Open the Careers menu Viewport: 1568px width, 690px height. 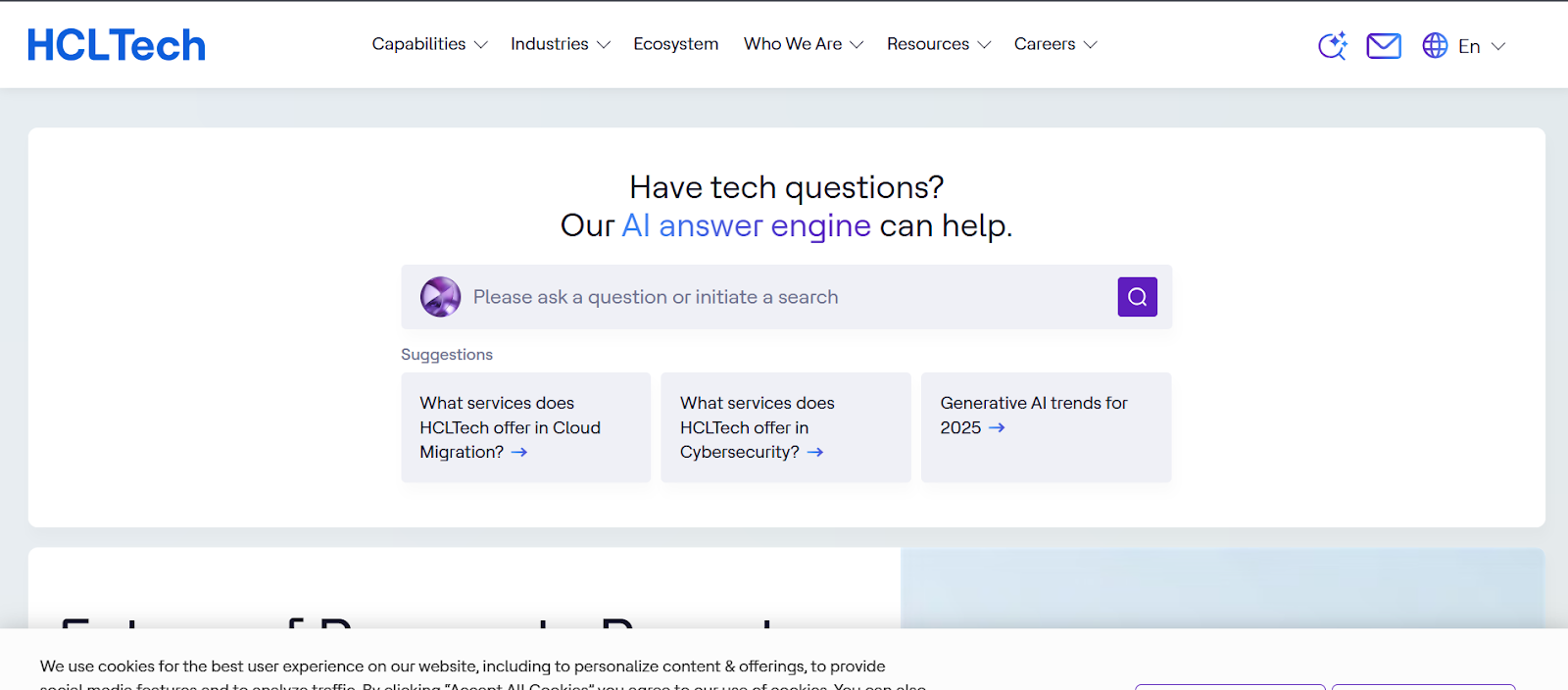point(1045,44)
